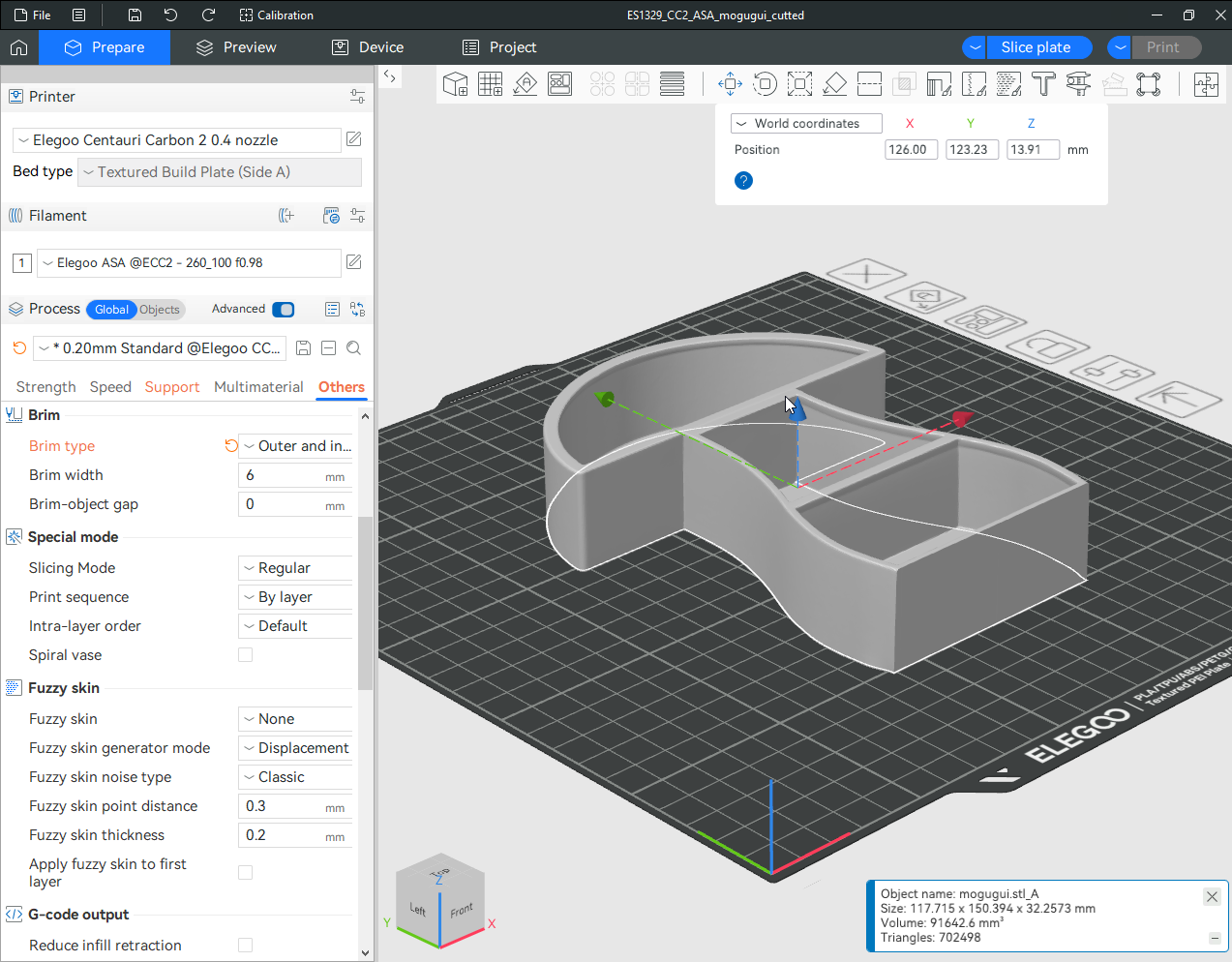Enable the Spiral vase checkbox
Screen dimensions: 1232x962
246,655
